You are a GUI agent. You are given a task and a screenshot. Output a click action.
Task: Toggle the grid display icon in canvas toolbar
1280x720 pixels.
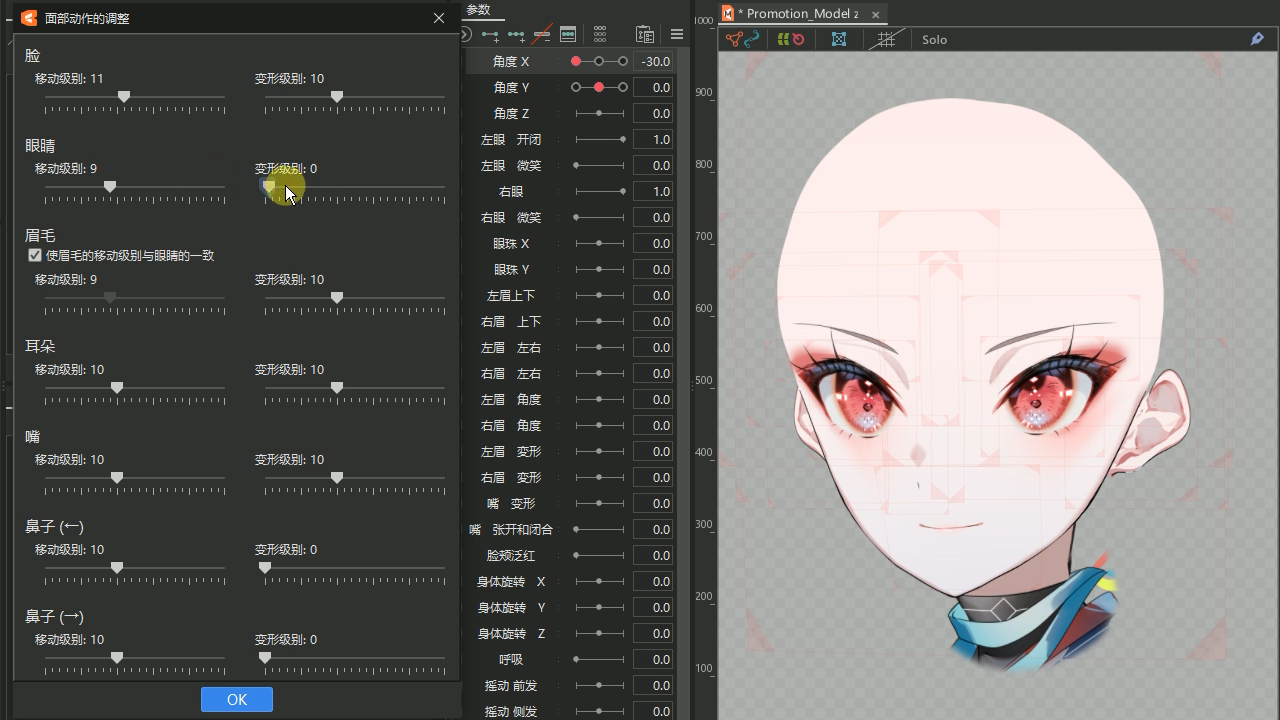(x=886, y=40)
